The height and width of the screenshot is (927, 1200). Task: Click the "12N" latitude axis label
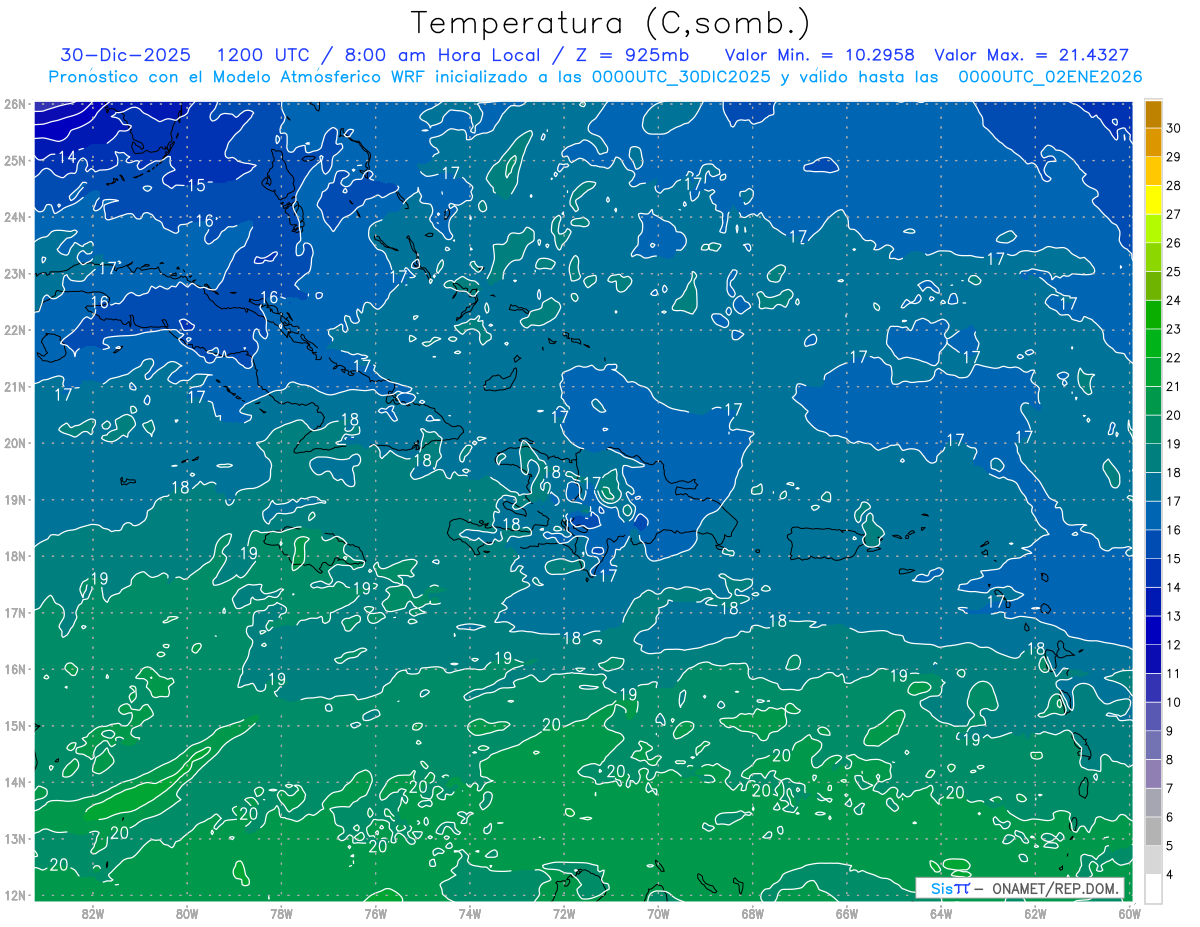(x=15, y=895)
